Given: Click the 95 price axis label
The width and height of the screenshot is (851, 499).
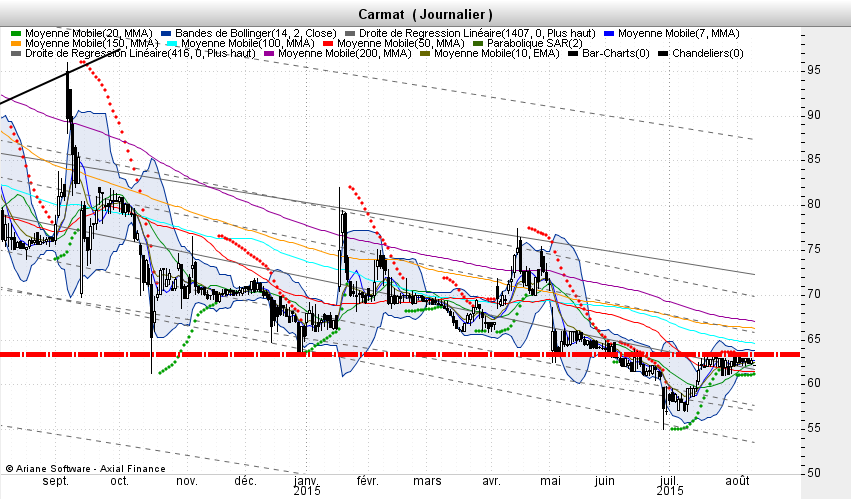Looking at the screenshot, I should click(814, 71).
